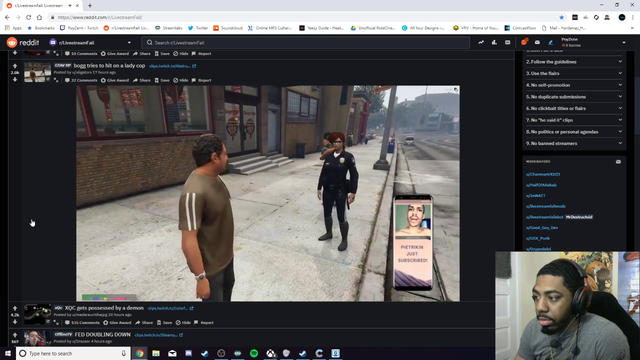Open 32 Comments on bogg post
640x360 pixels.
[x=81, y=80]
